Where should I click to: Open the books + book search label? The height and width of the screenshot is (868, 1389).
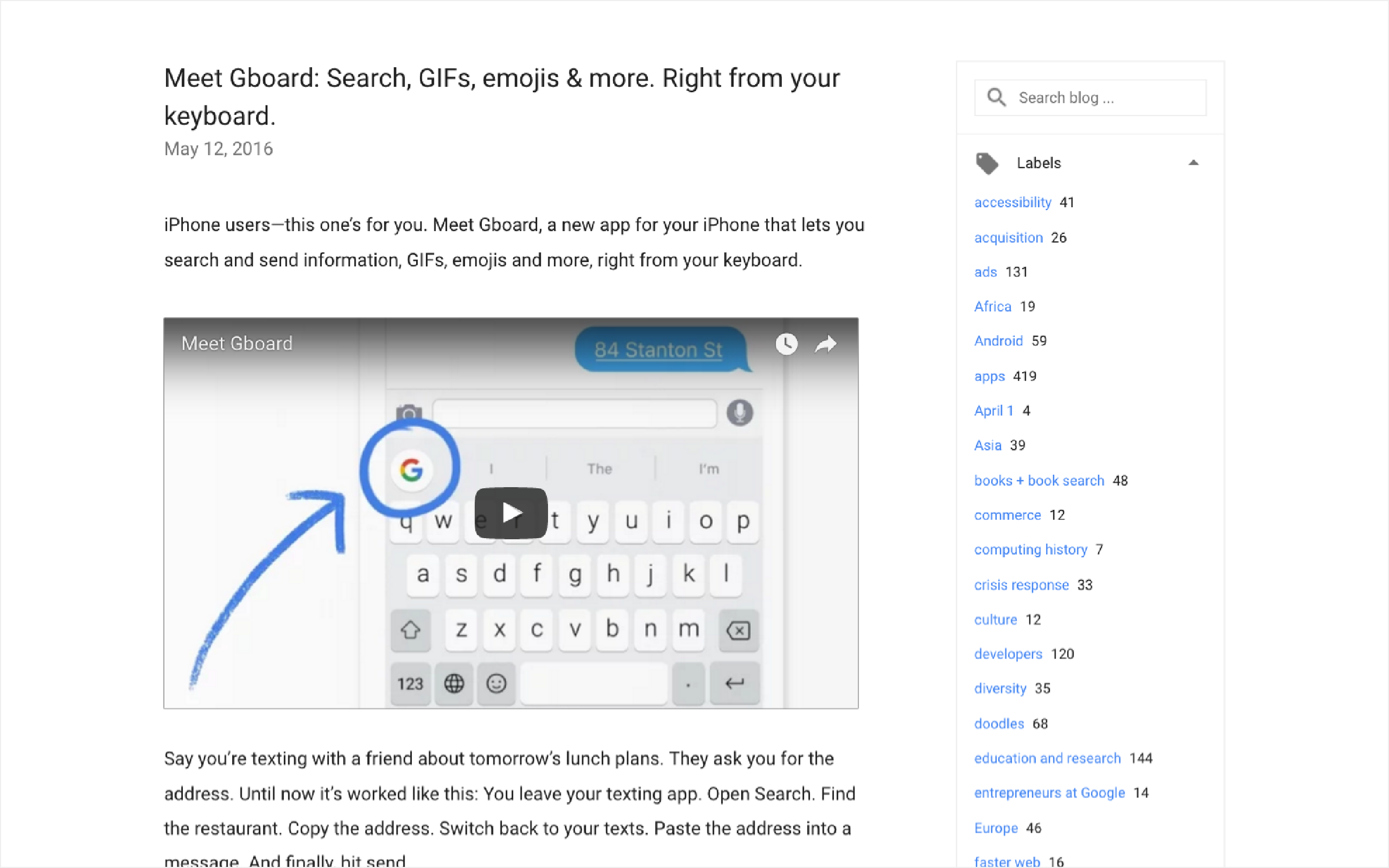[1039, 480]
